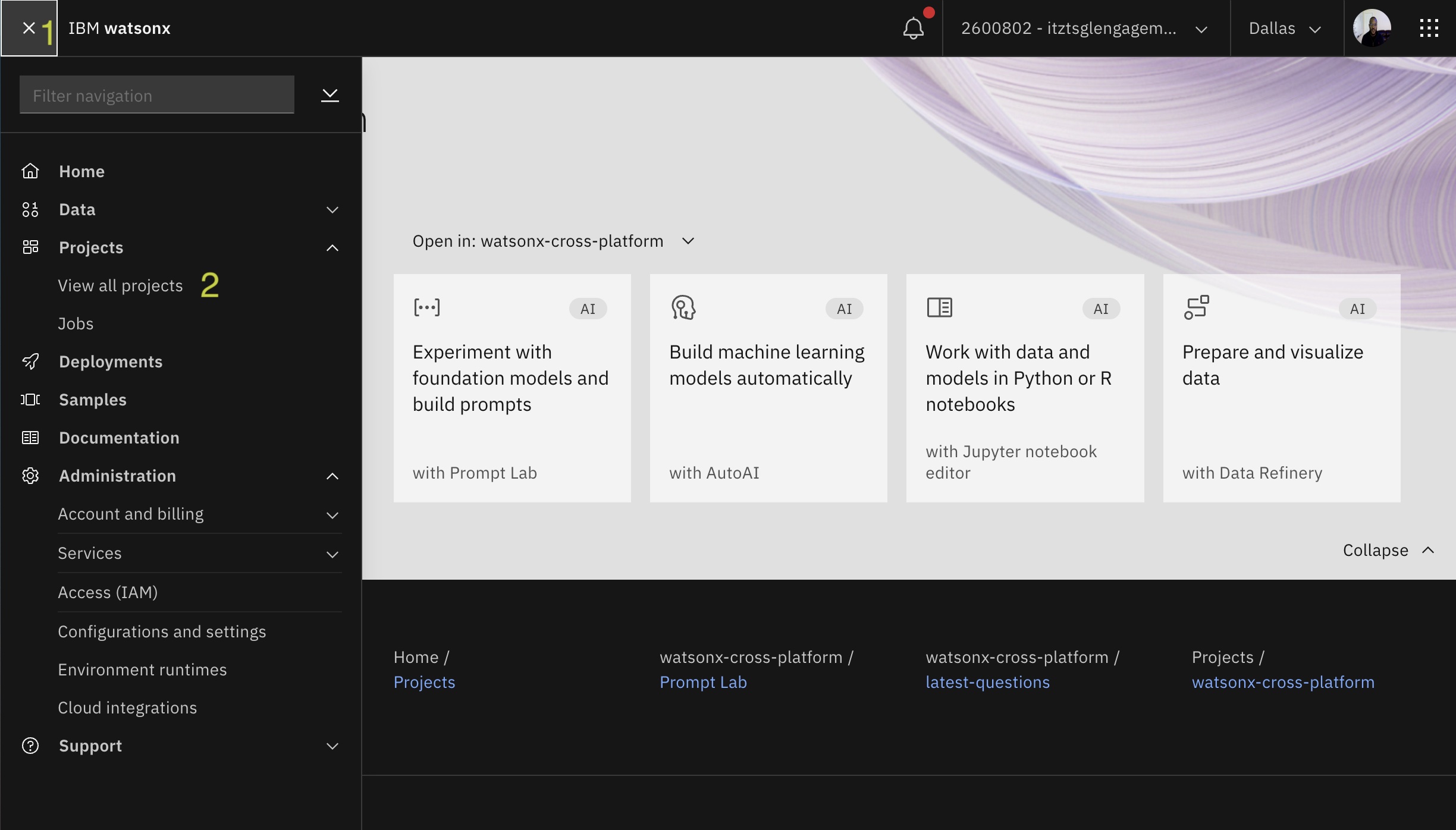Click the AI tag on Data Refinery card
Image resolution: width=1456 pixels, height=830 pixels.
click(x=1357, y=309)
